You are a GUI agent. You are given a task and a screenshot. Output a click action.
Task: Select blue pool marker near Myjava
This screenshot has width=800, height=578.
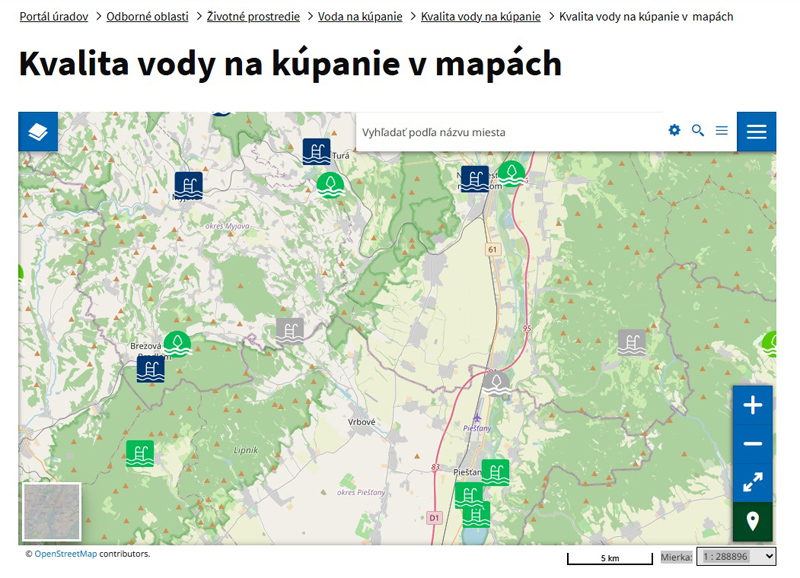click(188, 185)
